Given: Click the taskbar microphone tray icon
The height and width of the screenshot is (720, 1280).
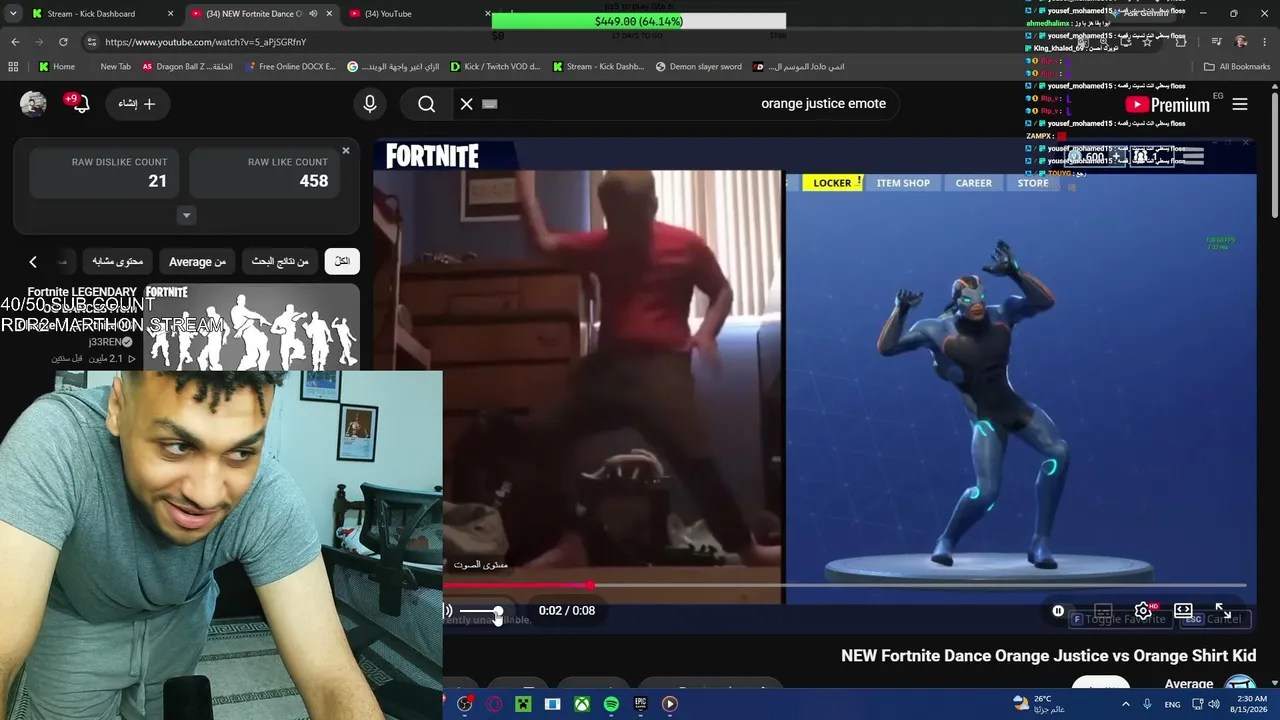Looking at the screenshot, I should pyautogui.click(x=1147, y=704).
